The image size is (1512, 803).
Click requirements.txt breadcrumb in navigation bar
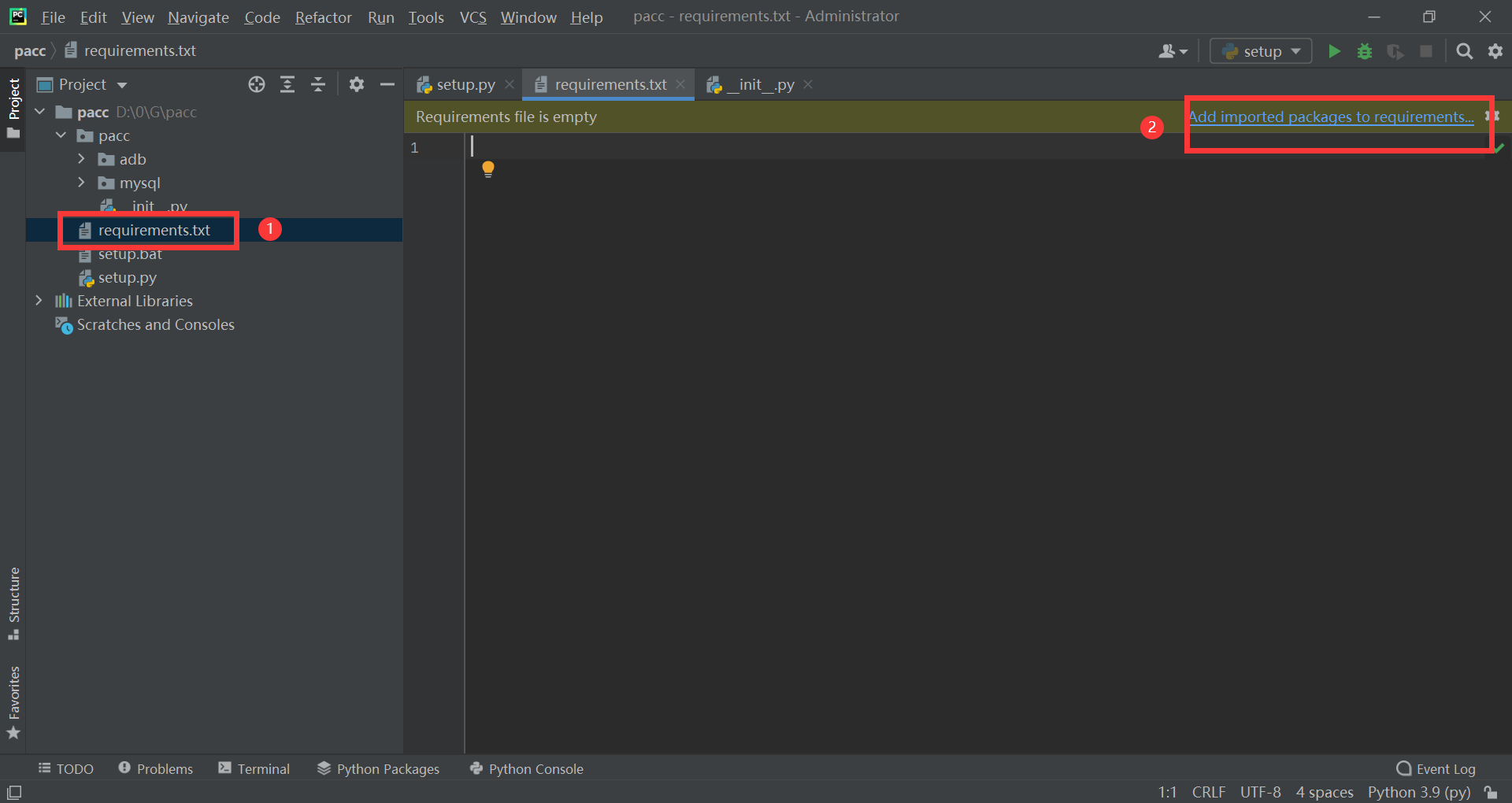coord(131,51)
